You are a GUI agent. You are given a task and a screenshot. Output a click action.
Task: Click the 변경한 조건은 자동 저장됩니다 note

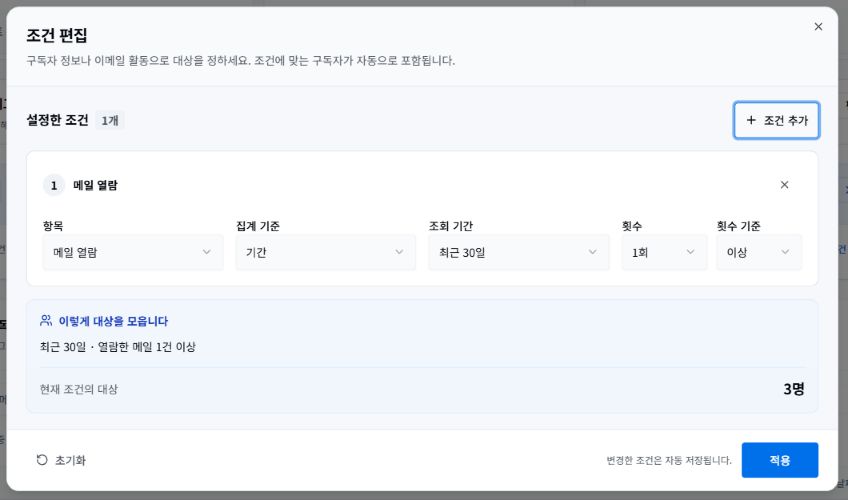click(668, 461)
